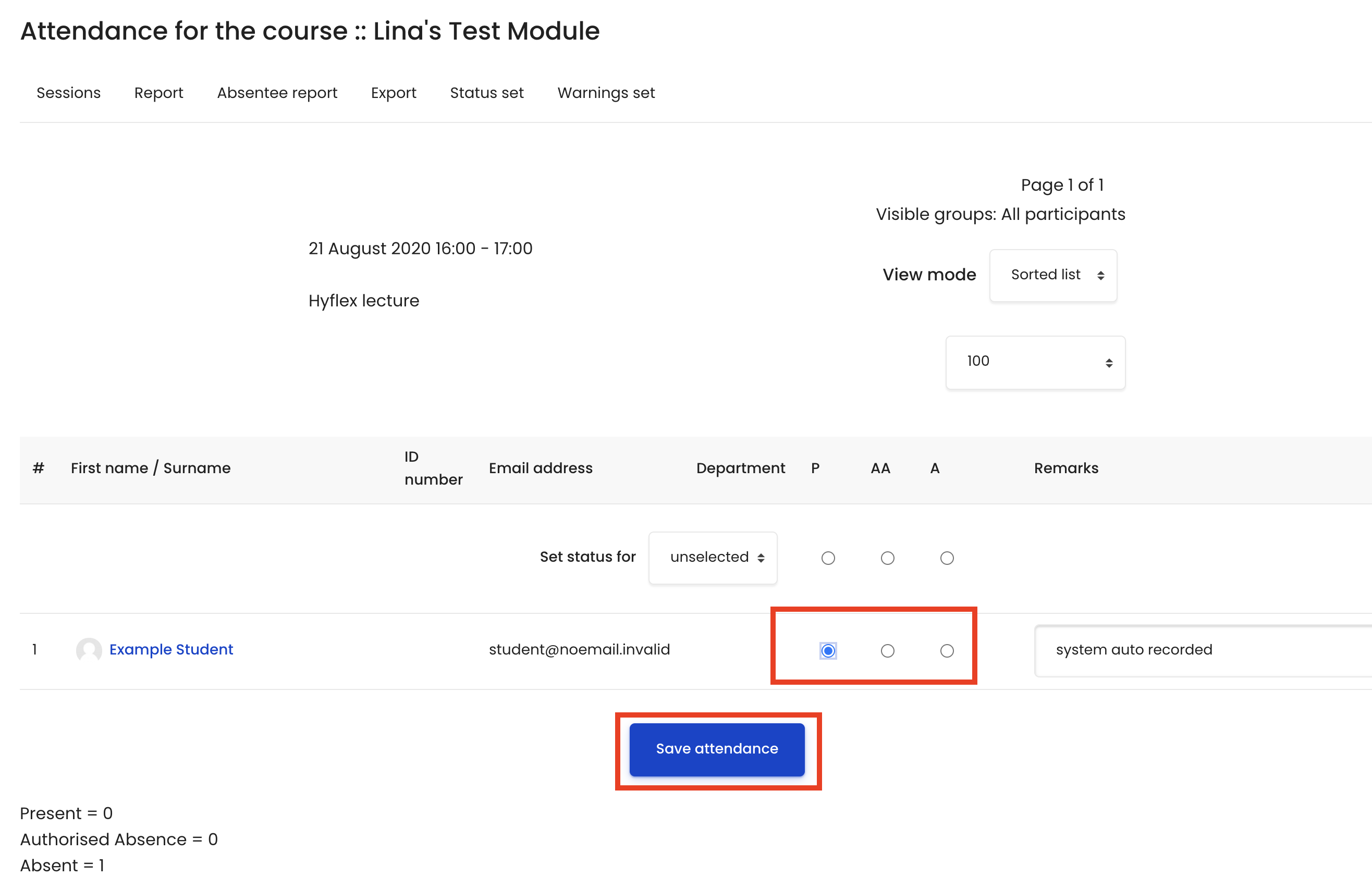1372x889 pixels.
Task: Click the Remarks field with 'system auto recorded'
Action: coord(1203,650)
